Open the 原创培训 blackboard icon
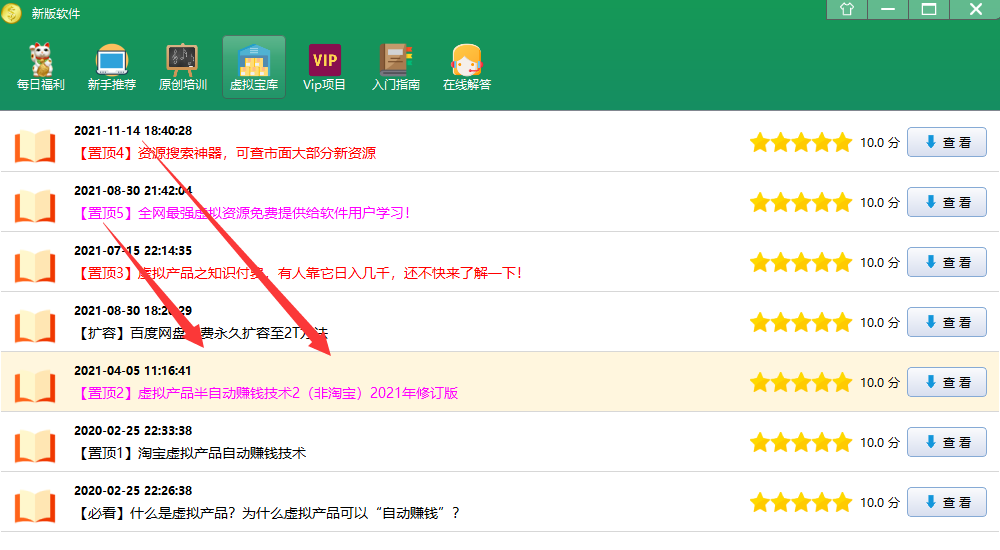 (182, 68)
